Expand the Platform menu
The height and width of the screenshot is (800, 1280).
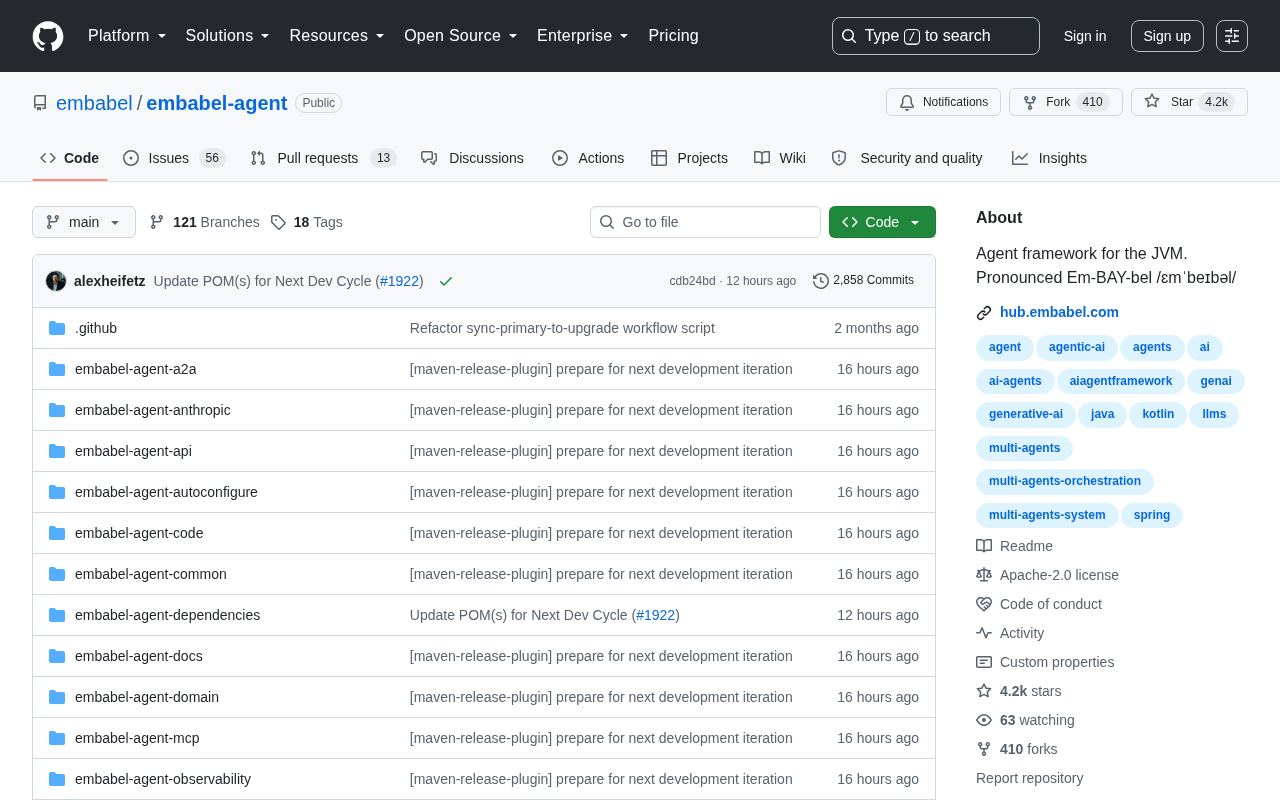[127, 36]
